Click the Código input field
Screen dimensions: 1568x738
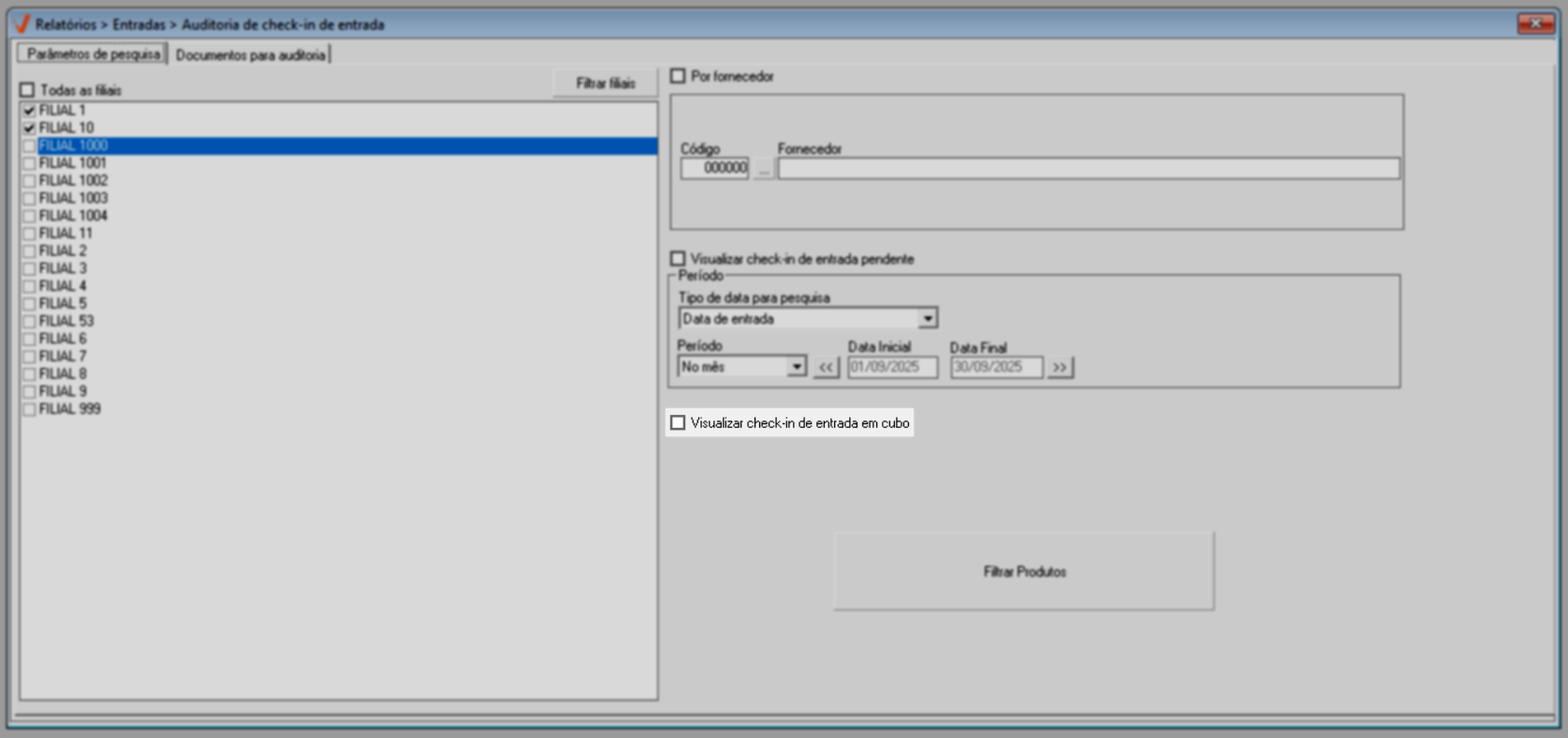pos(714,169)
